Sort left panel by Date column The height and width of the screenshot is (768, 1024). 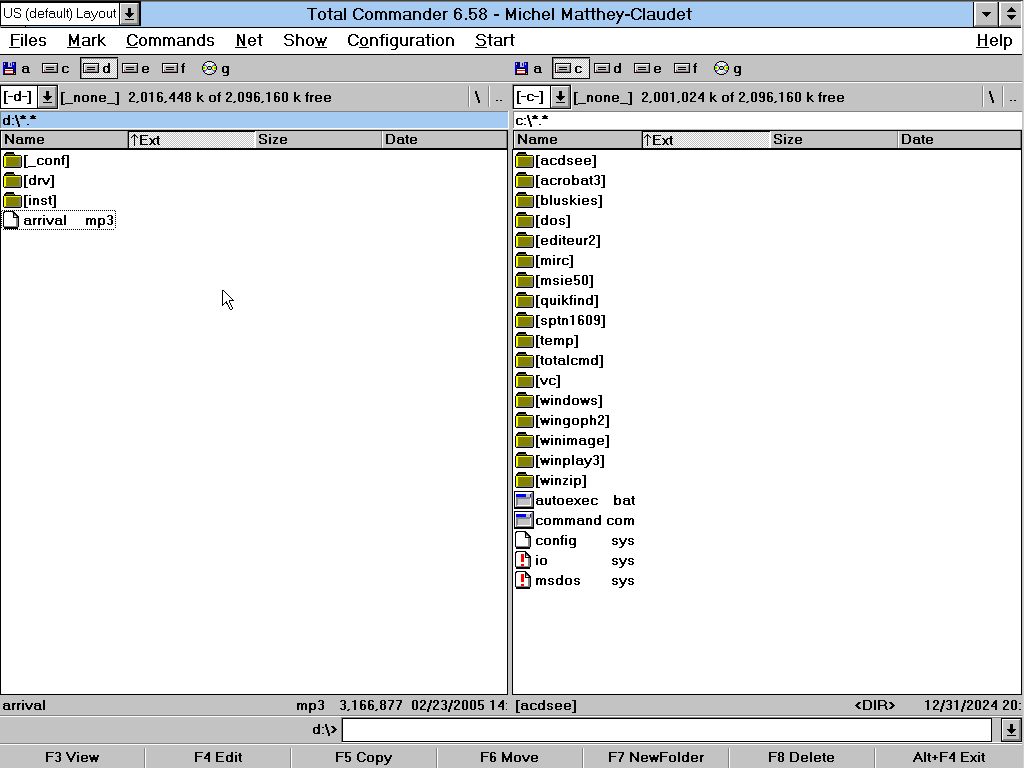click(443, 139)
